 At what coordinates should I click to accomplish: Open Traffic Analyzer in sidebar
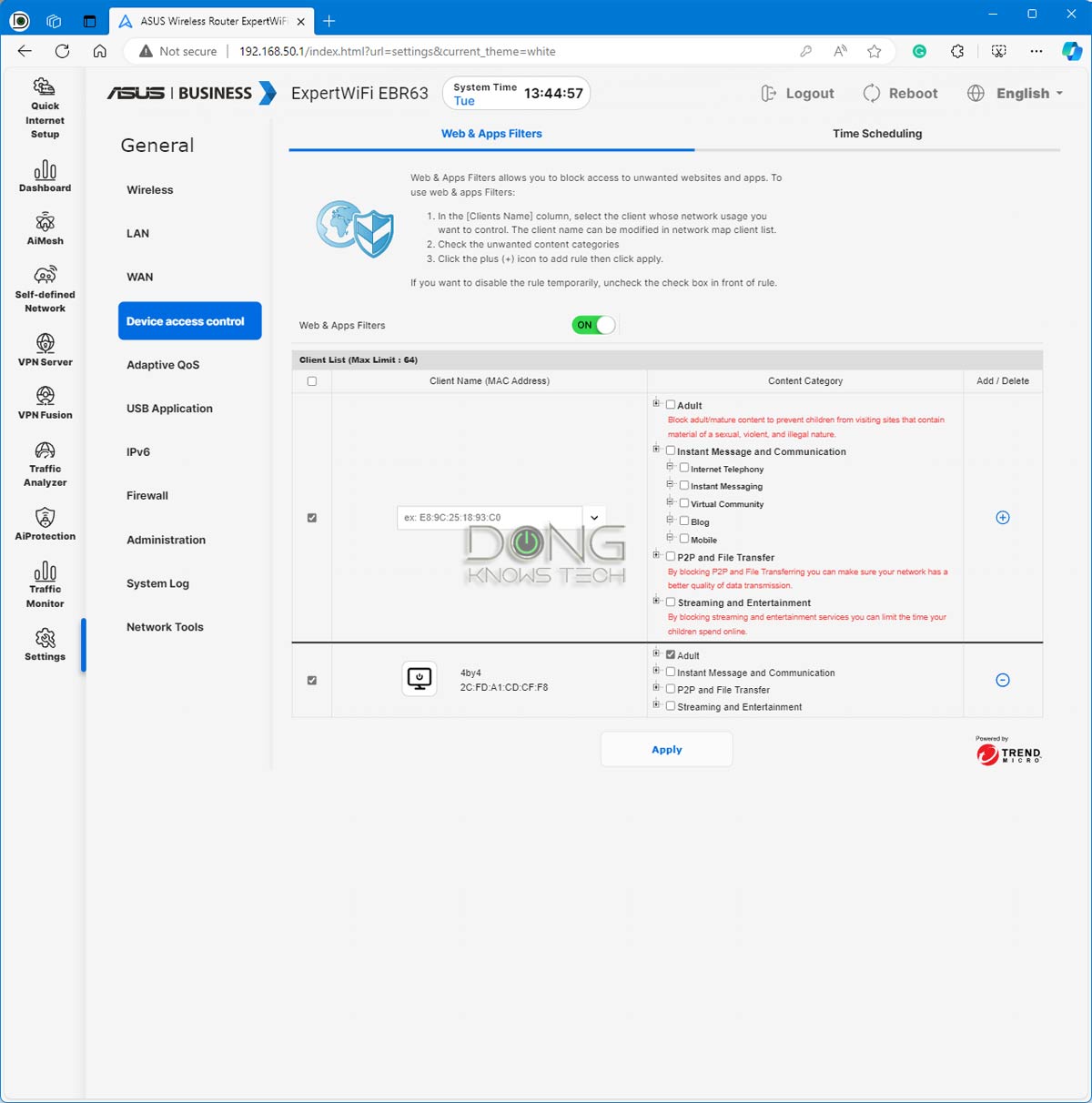click(45, 464)
